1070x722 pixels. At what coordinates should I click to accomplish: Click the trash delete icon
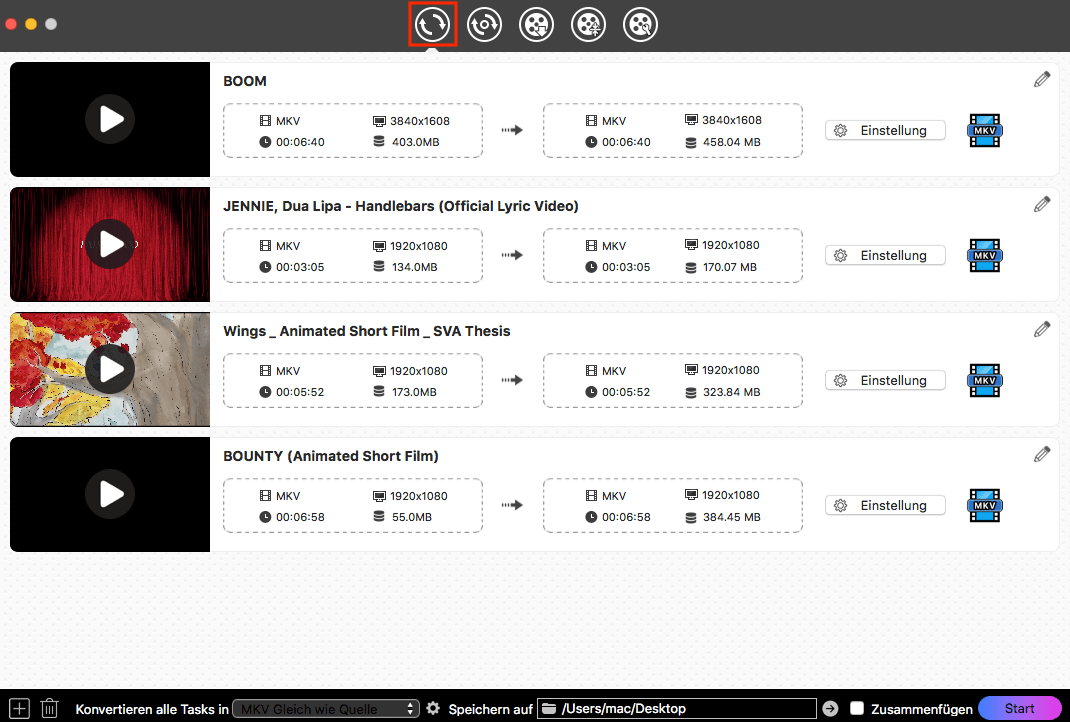(49, 708)
